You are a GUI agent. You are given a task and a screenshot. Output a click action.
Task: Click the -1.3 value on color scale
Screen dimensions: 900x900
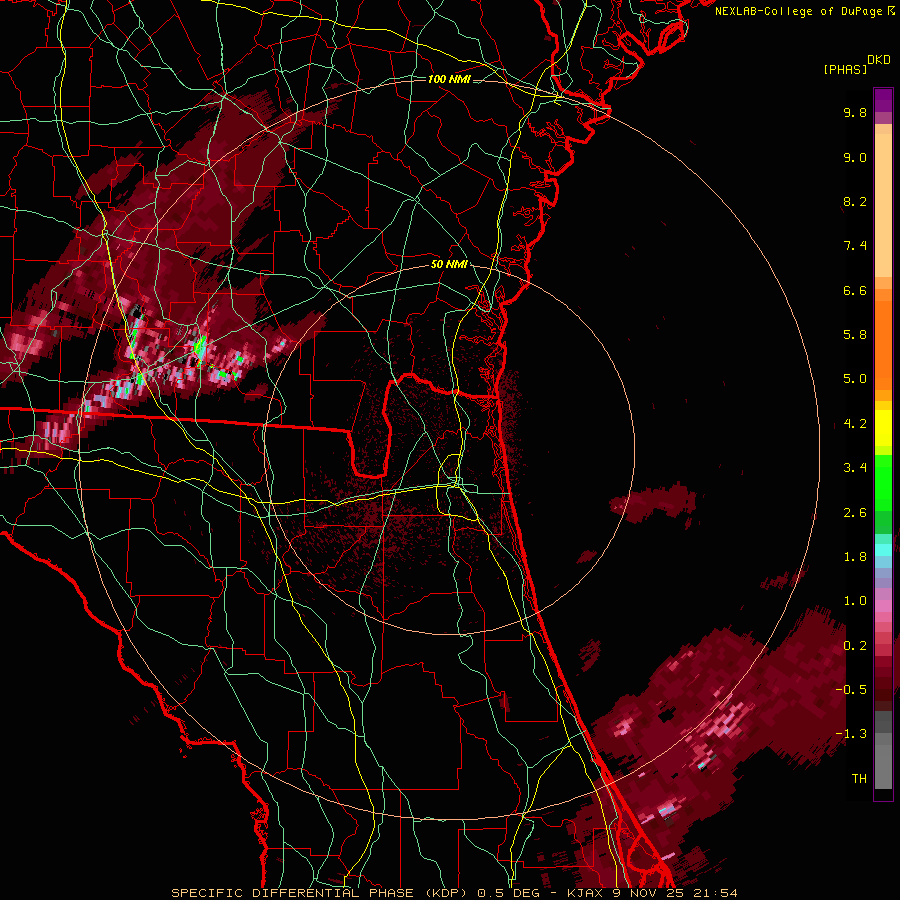coord(851,734)
